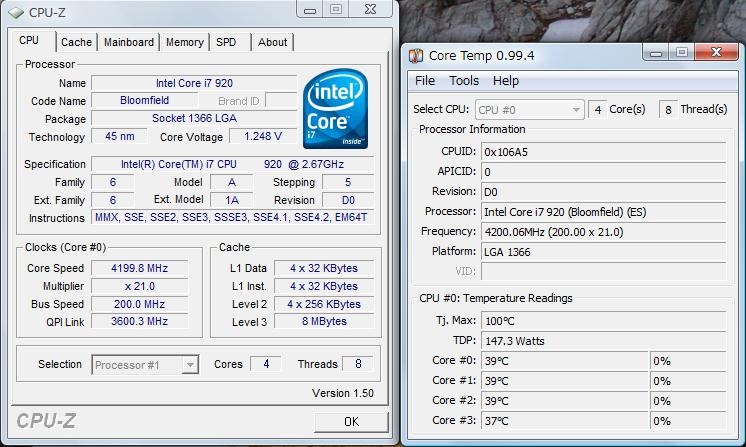Click the CPU-Z Revision value 'D0'

click(x=348, y=200)
